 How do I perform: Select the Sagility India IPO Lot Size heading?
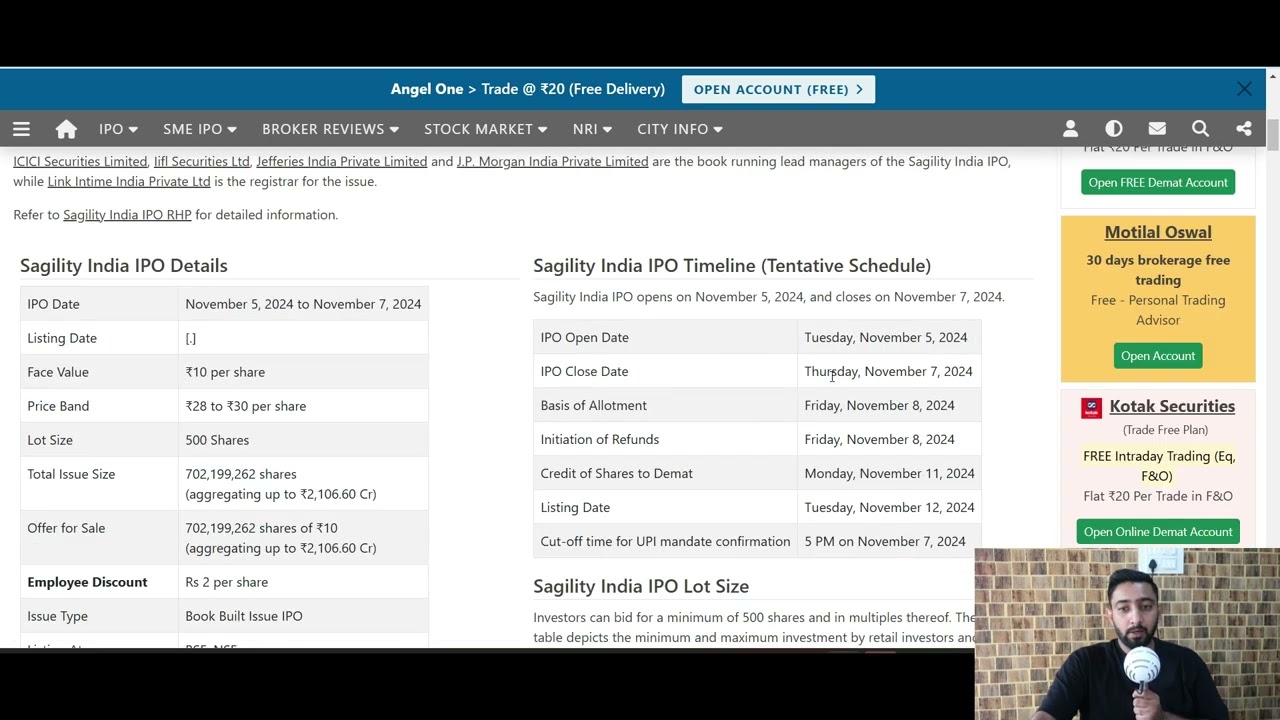[x=641, y=586]
